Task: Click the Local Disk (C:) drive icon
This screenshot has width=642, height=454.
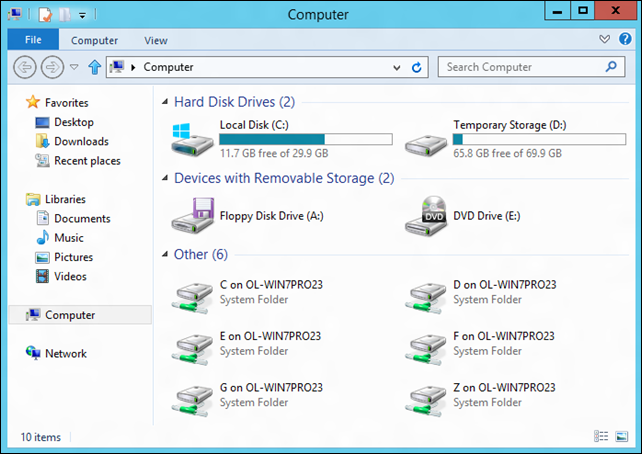Action: click(191, 140)
